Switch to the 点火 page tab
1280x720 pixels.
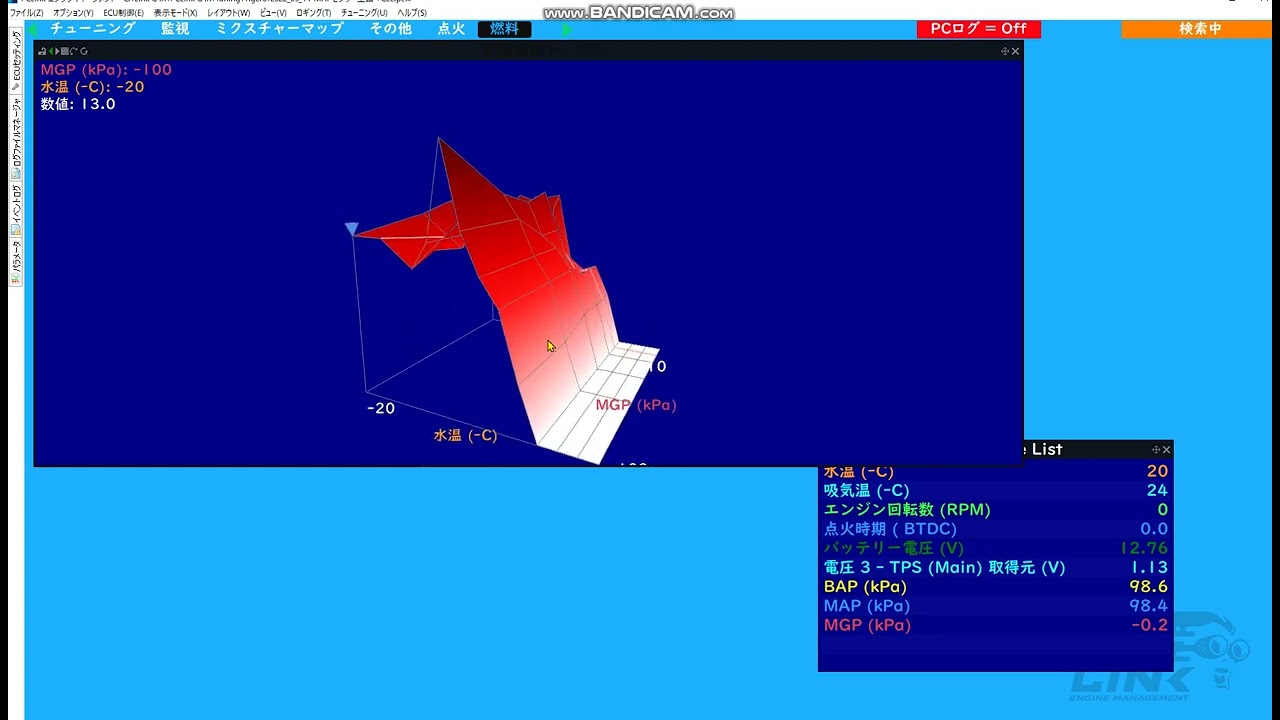click(x=452, y=29)
